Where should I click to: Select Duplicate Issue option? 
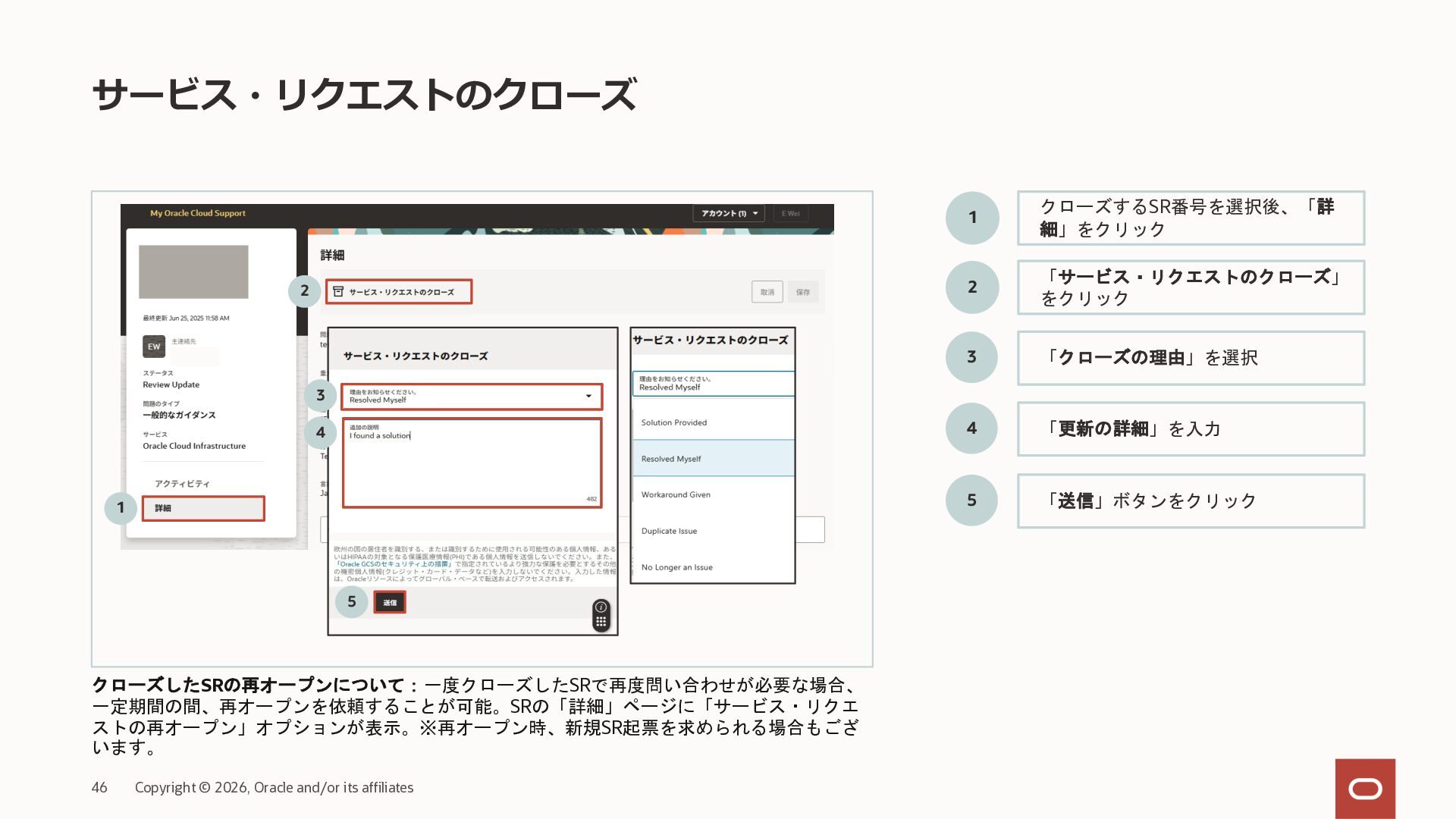coord(669,531)
